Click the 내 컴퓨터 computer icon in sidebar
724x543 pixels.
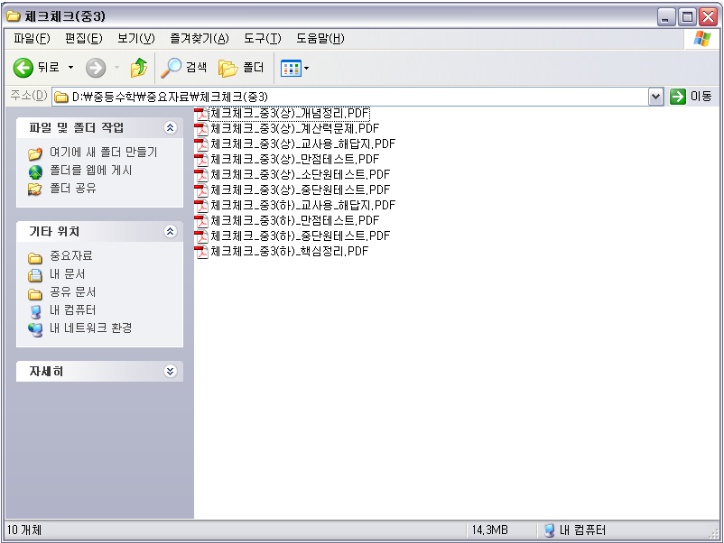point(35,312)
